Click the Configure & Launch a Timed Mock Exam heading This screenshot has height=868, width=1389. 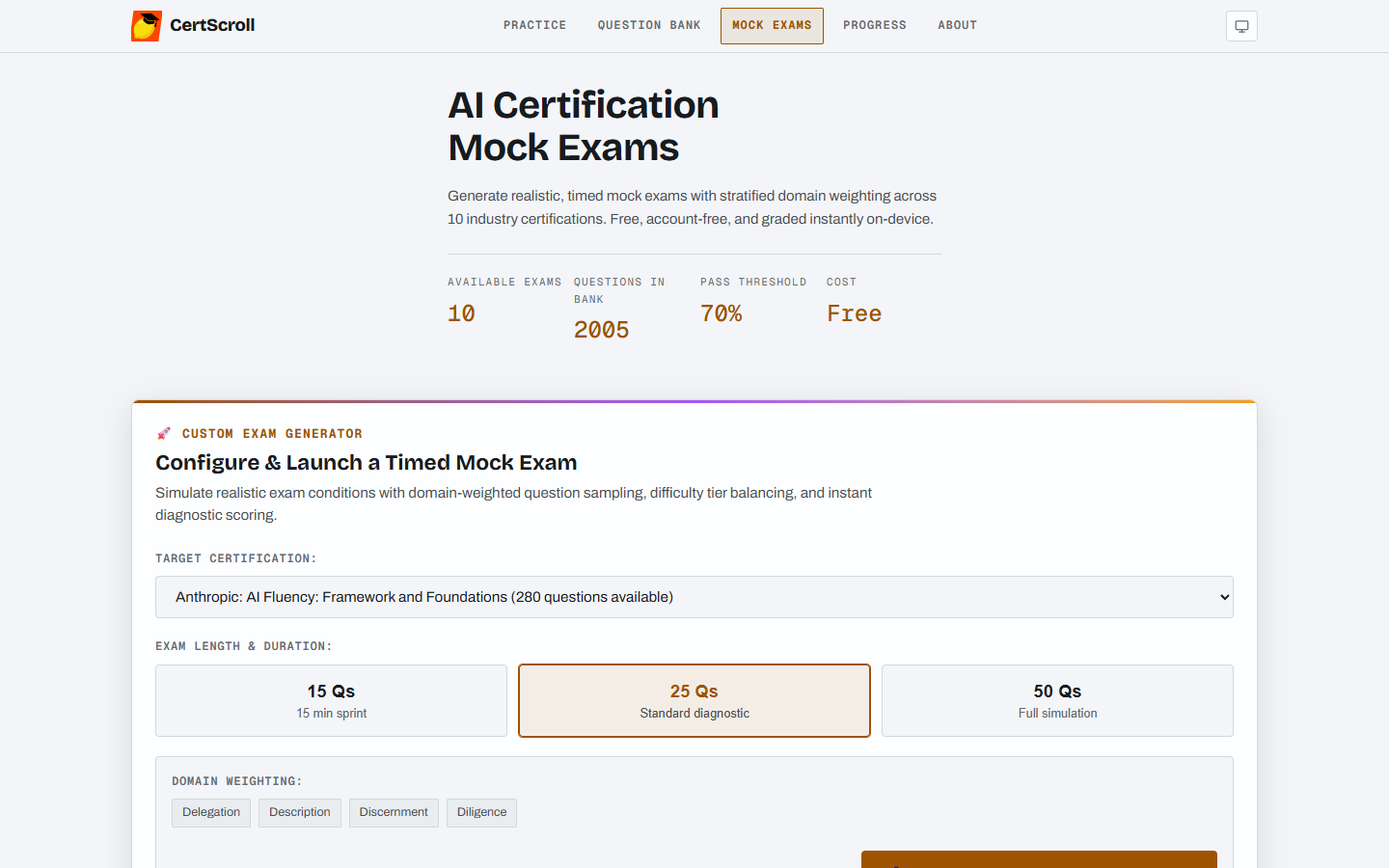pyautogui.click(x=367, y=463)
